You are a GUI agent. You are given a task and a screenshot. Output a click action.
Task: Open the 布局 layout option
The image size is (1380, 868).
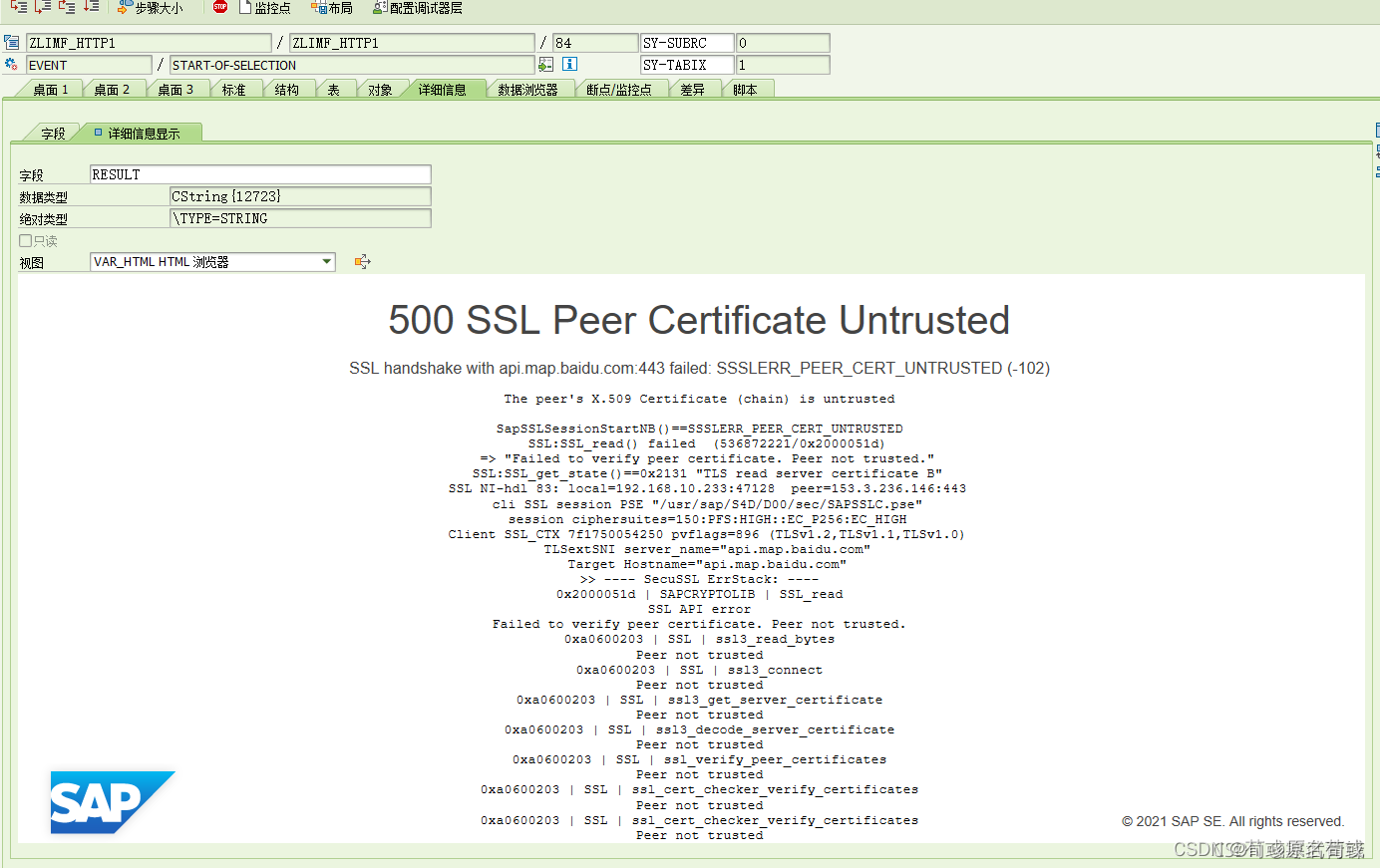(x=332, y=8)
